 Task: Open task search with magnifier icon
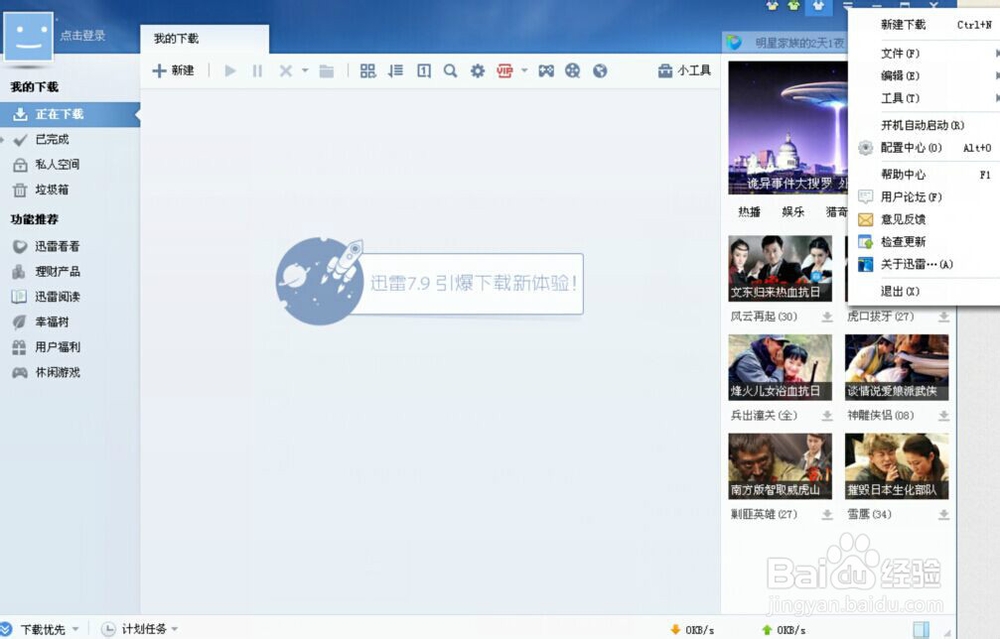click(450, 71)
